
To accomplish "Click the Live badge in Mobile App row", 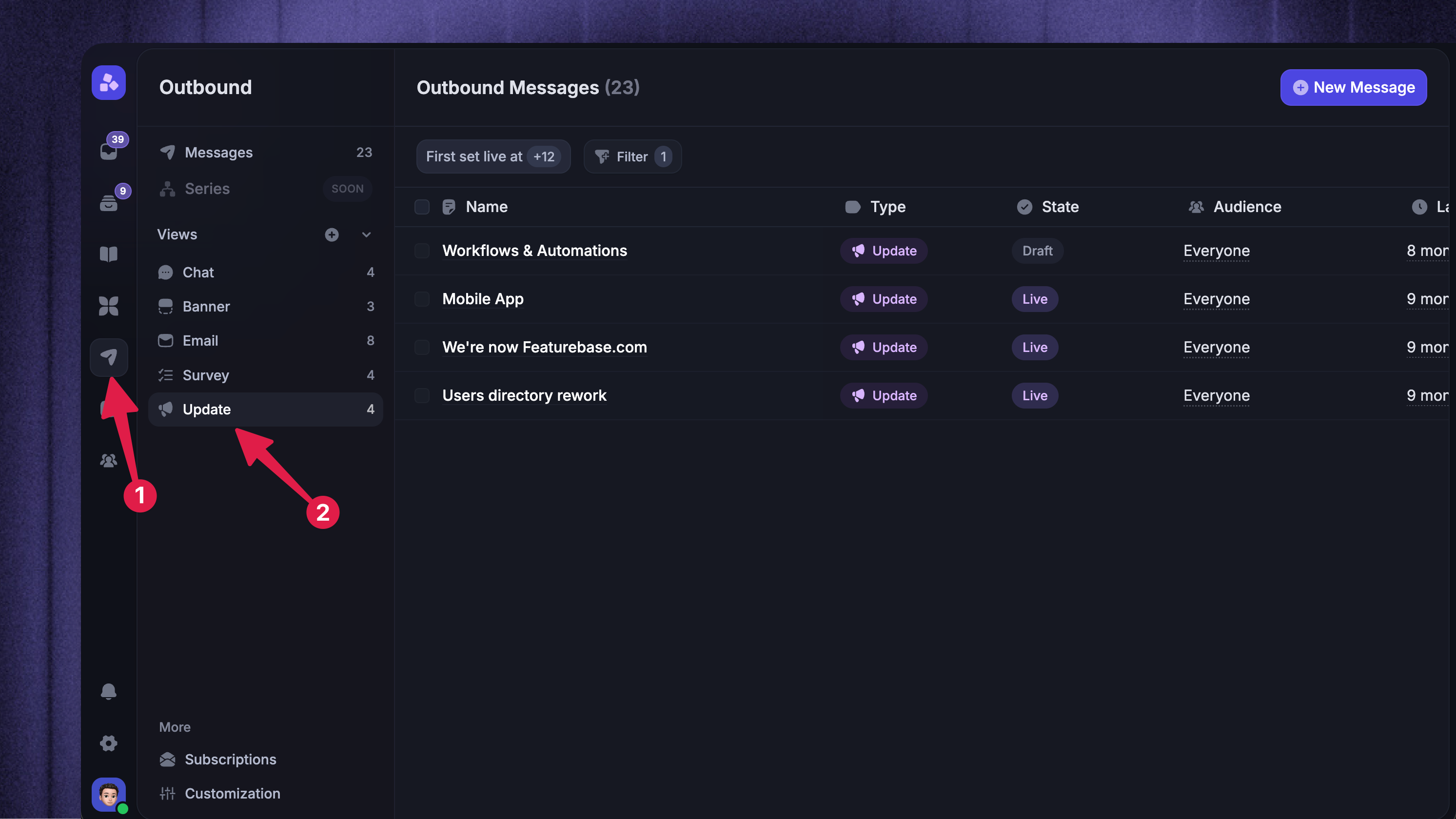I will click(1035, 299).
